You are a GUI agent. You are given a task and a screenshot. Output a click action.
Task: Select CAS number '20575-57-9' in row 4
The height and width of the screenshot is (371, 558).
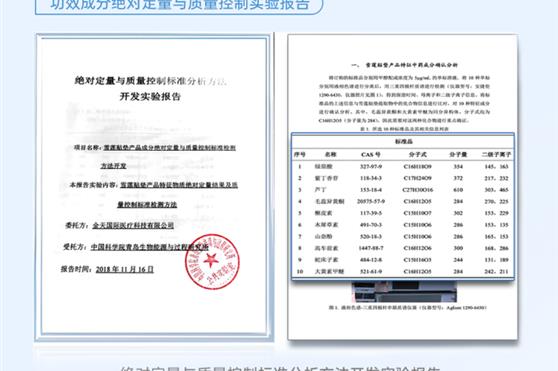[x=371, y=201]
